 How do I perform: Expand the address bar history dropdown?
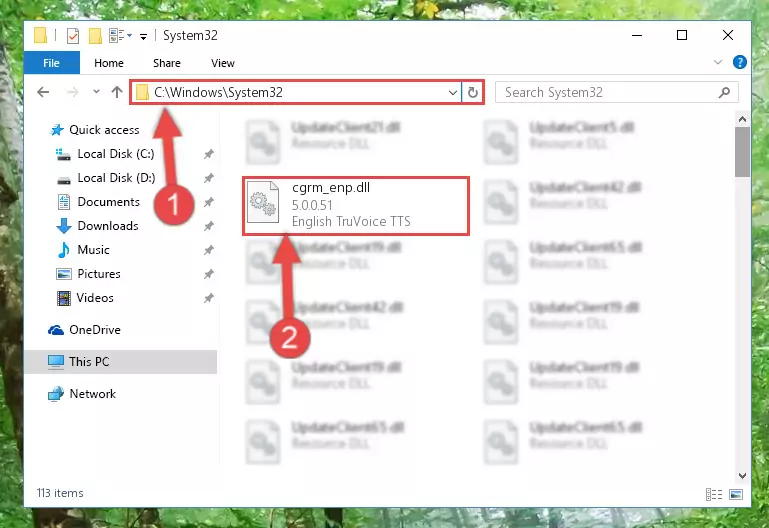pos(453,92)
